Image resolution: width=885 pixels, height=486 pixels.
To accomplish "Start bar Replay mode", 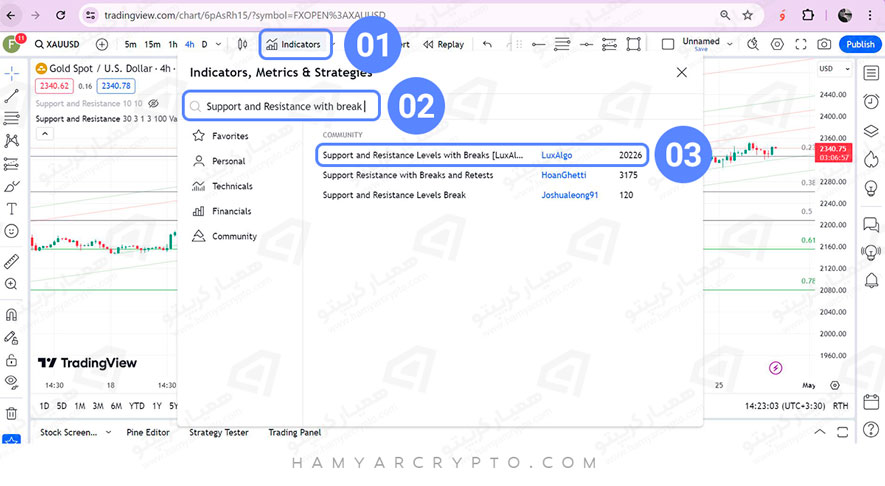I will tap(444, 44).
